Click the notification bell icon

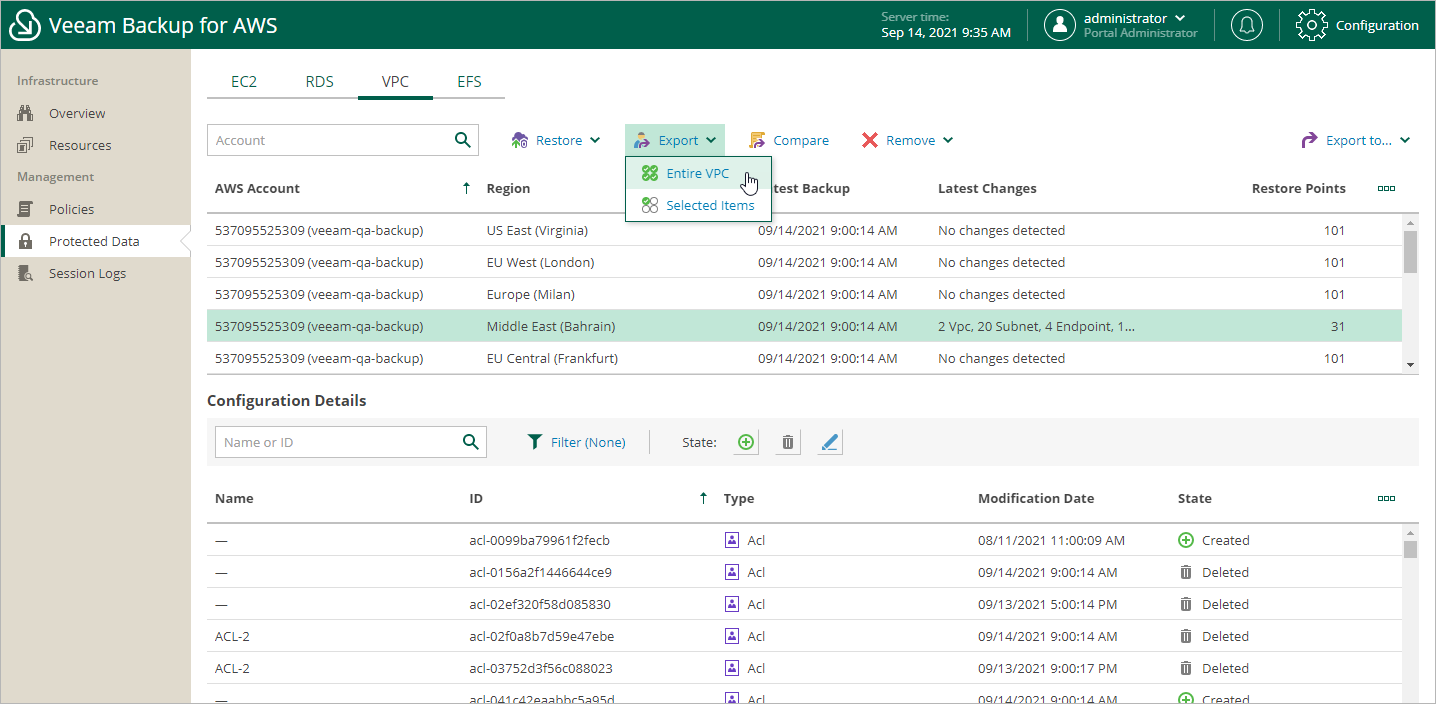tap(1246, 26)
